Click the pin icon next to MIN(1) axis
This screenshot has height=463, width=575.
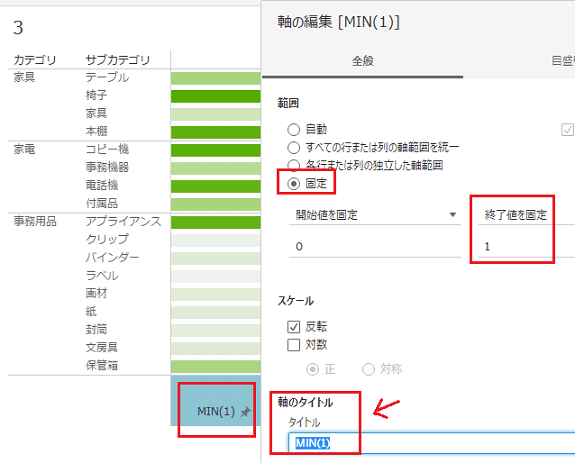pyautogui.click(x=245, y=412)
